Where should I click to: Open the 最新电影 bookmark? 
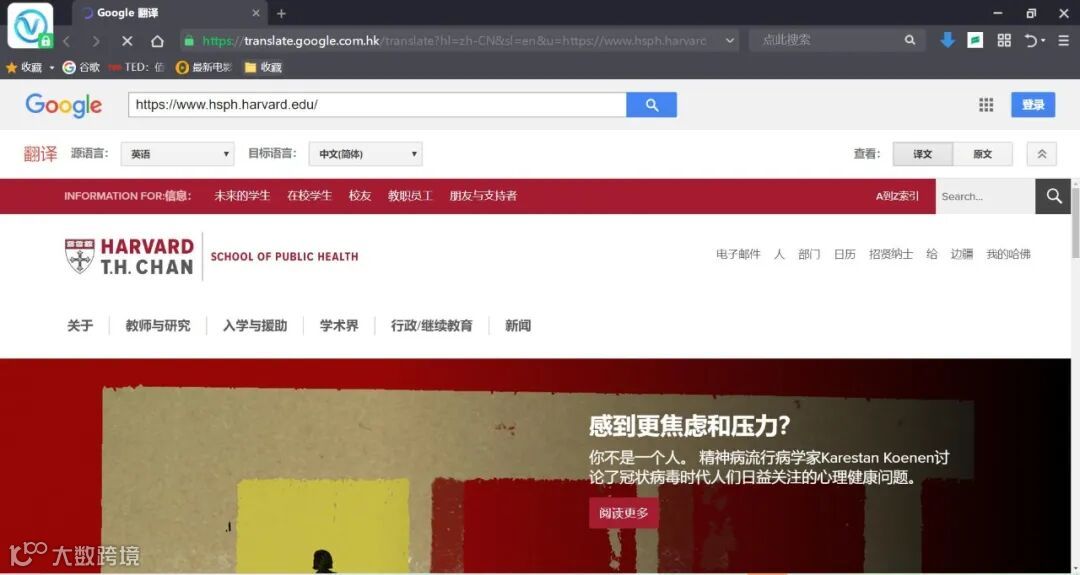coord(204,67)
